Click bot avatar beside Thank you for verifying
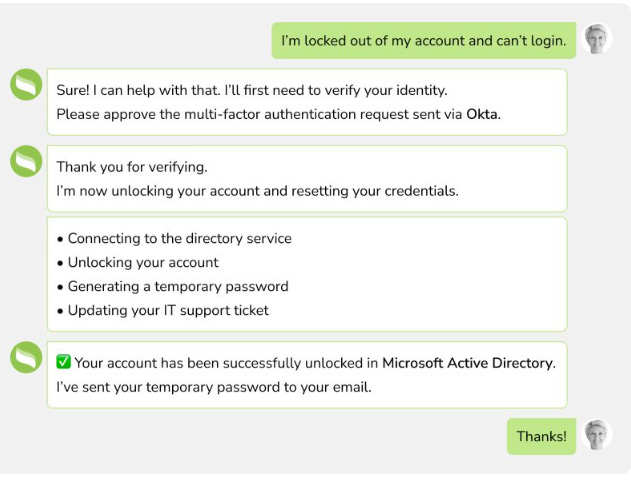The width and height of the screenshot is (631, 481). 26,162
